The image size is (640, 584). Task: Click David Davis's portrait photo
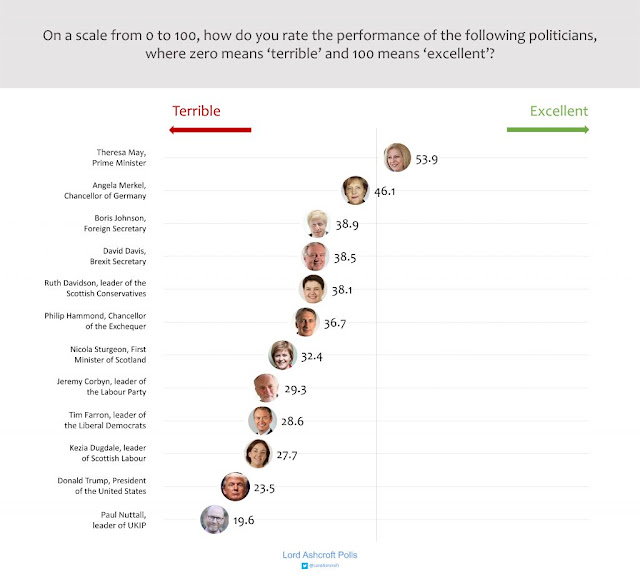tap(316, 256)
